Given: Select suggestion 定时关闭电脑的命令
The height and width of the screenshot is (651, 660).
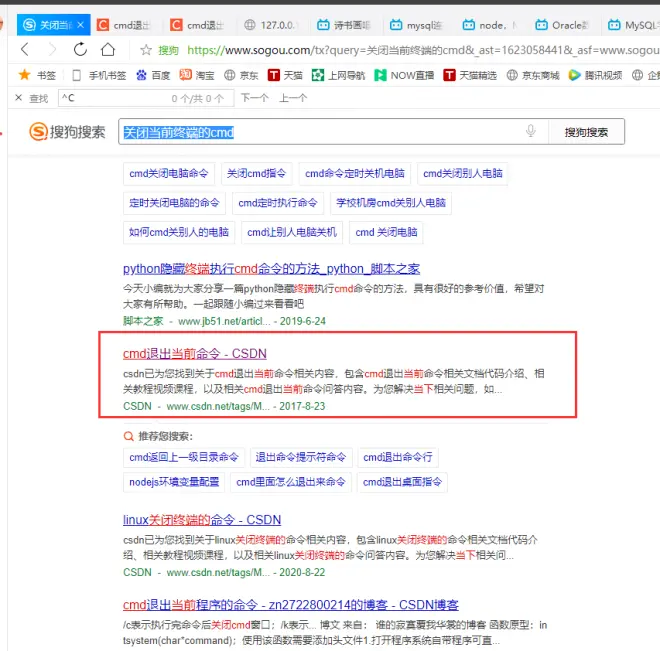Looking at the screenshot, I should (174, 203).
